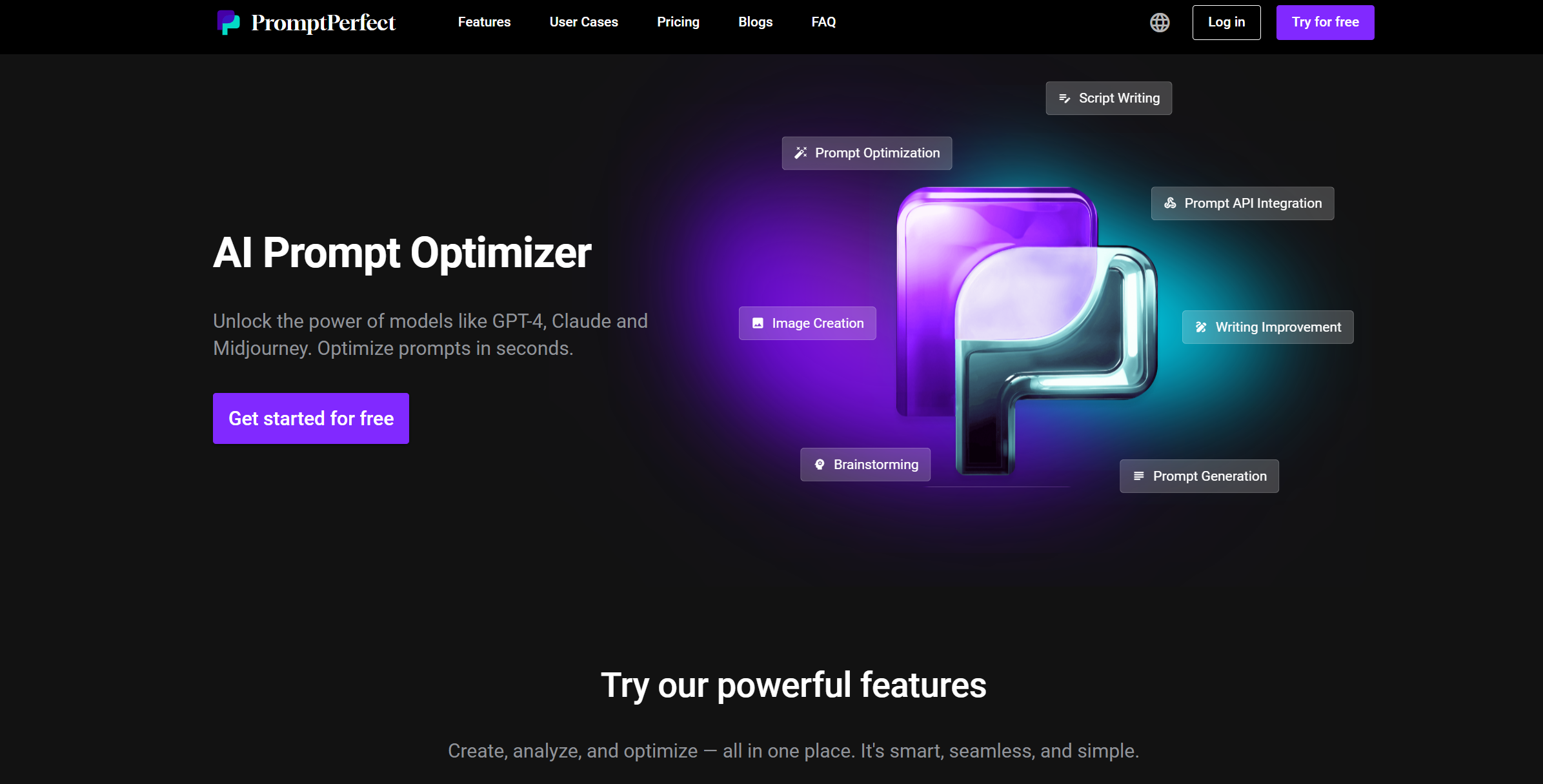The height and width of the screenshot is (784, 1543).
Task: Click the AI Prompt Optimizer heading
Action: tap(402, 252)
